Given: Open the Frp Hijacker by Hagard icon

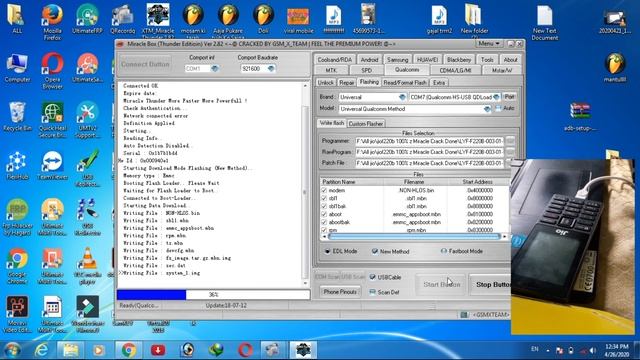Looking at the screenshot, I should pos(17,217).
